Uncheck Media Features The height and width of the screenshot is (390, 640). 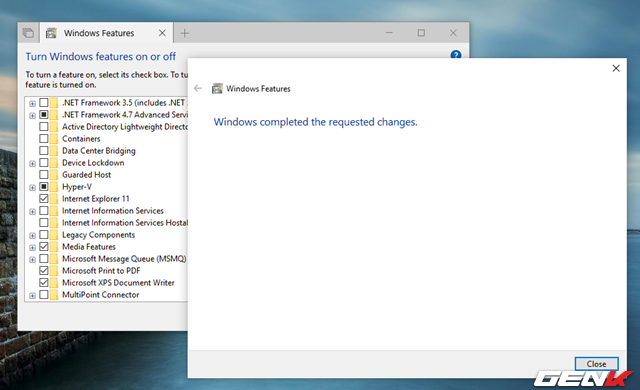click(44, 246)
